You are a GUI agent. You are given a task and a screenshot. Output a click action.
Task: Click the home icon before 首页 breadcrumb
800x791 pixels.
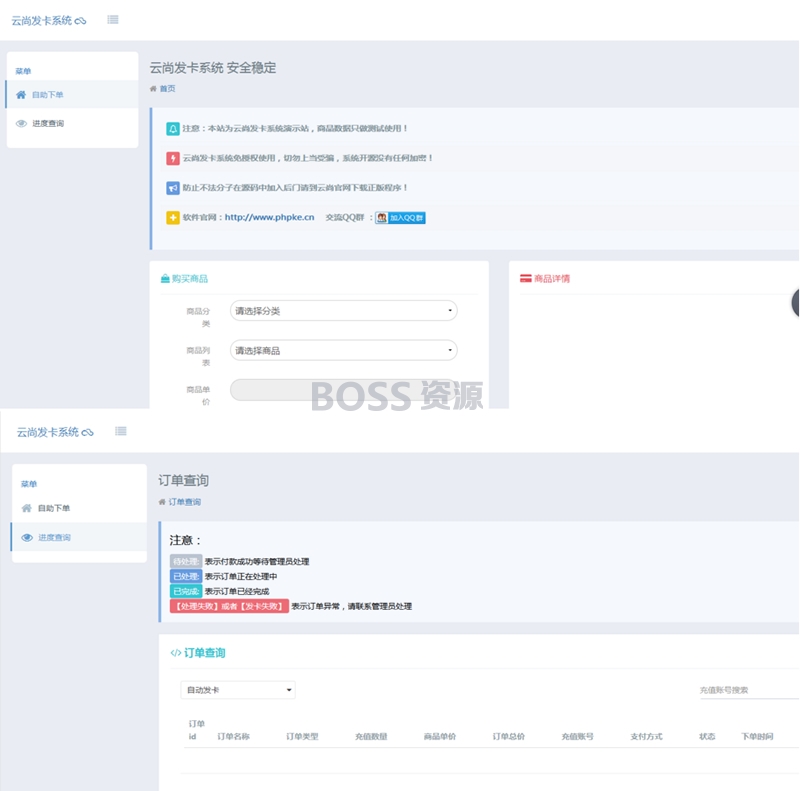point(153,89)
